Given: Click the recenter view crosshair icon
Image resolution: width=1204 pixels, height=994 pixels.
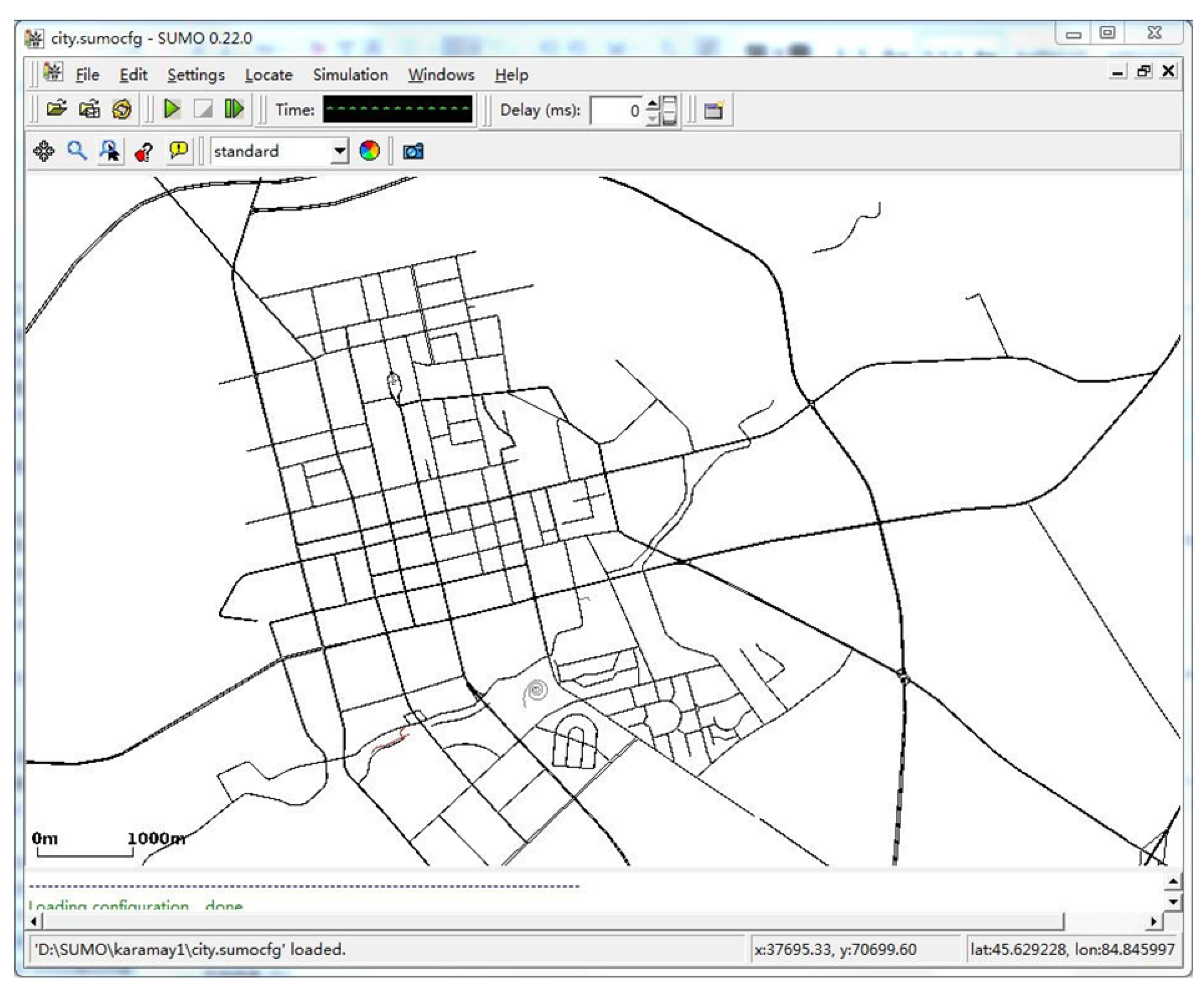Looking at the screenshot, I should [x=44, y=151].
